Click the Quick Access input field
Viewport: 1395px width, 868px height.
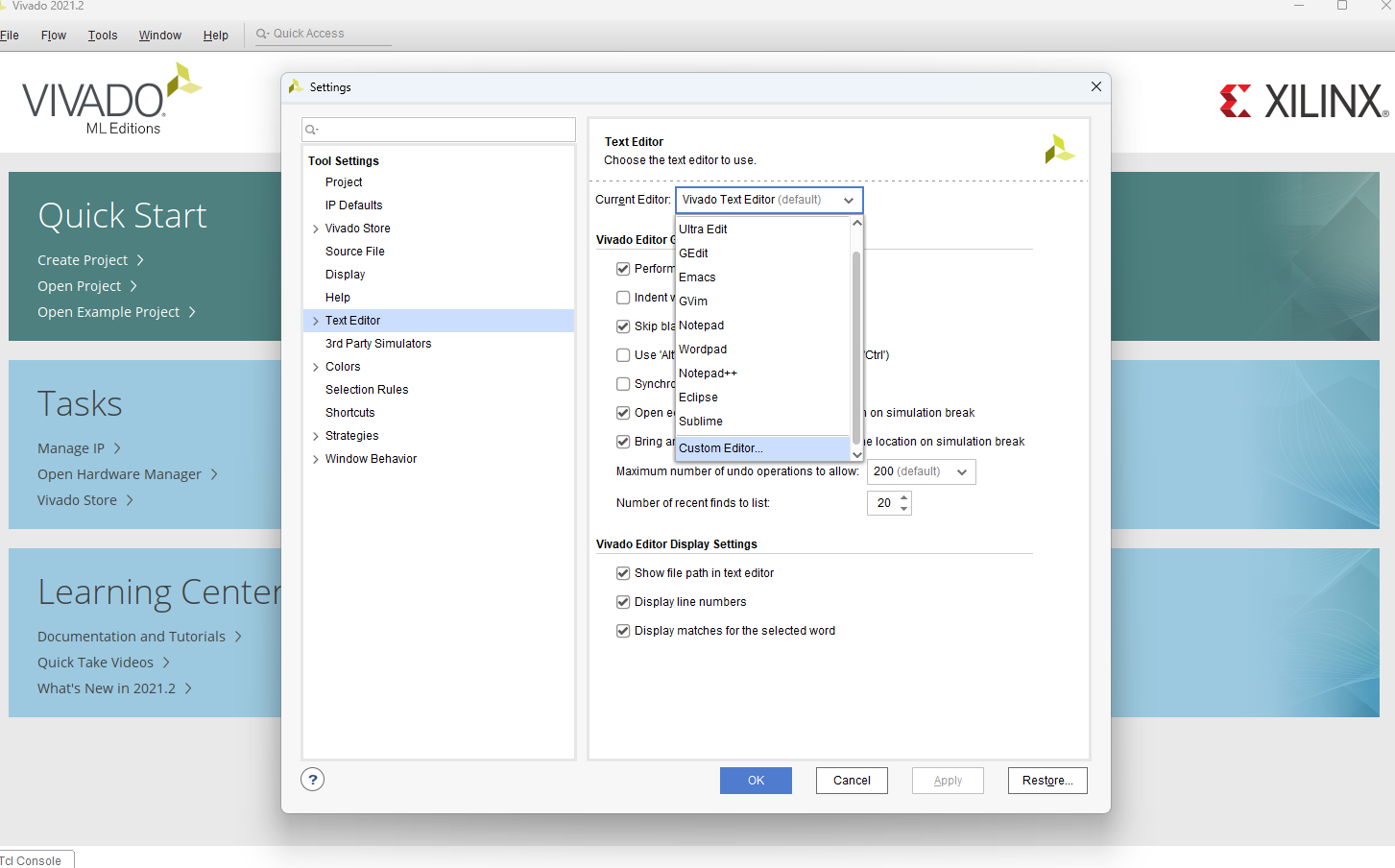pos(324,34)
